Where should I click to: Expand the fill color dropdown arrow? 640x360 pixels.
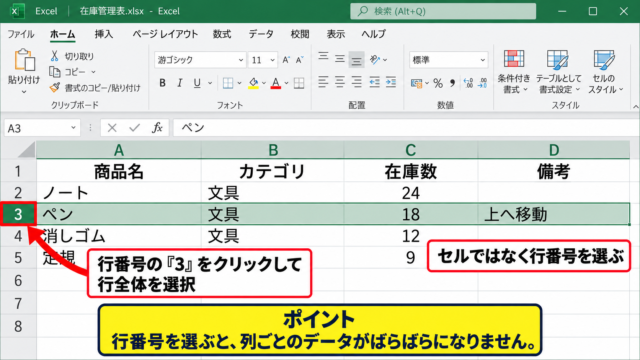pyautogui.click(x=264, y=83)
